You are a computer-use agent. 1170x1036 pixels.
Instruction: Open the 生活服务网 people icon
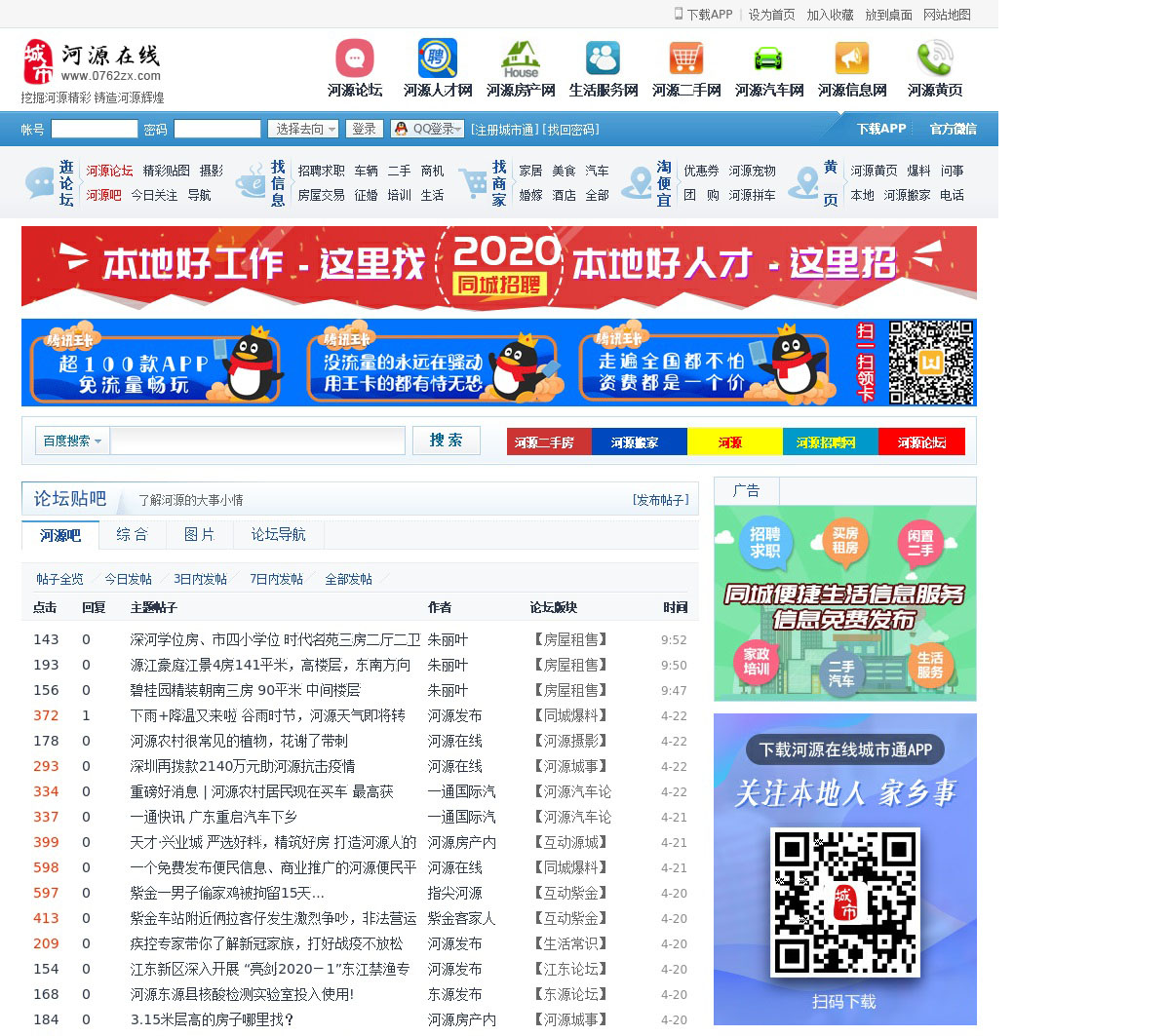tap(603, 58)
